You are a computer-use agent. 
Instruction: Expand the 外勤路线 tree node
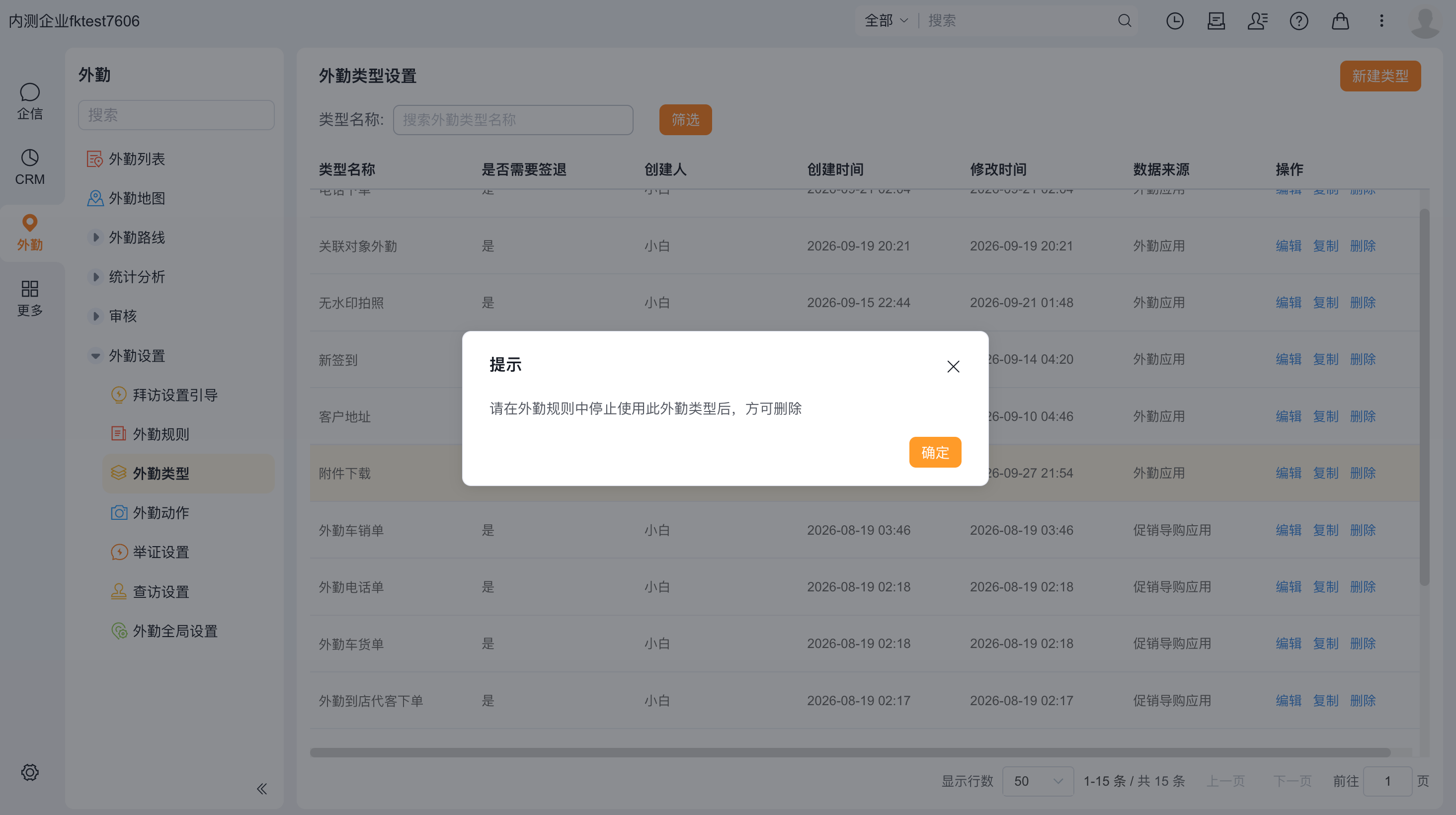pyautogui.click(x=95, y=238)
